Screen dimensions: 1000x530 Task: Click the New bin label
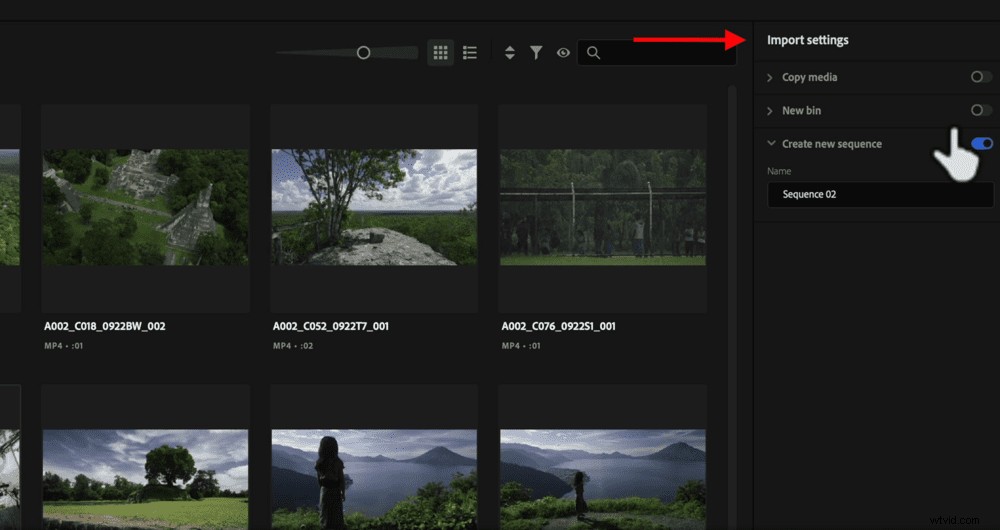[801, 110]
